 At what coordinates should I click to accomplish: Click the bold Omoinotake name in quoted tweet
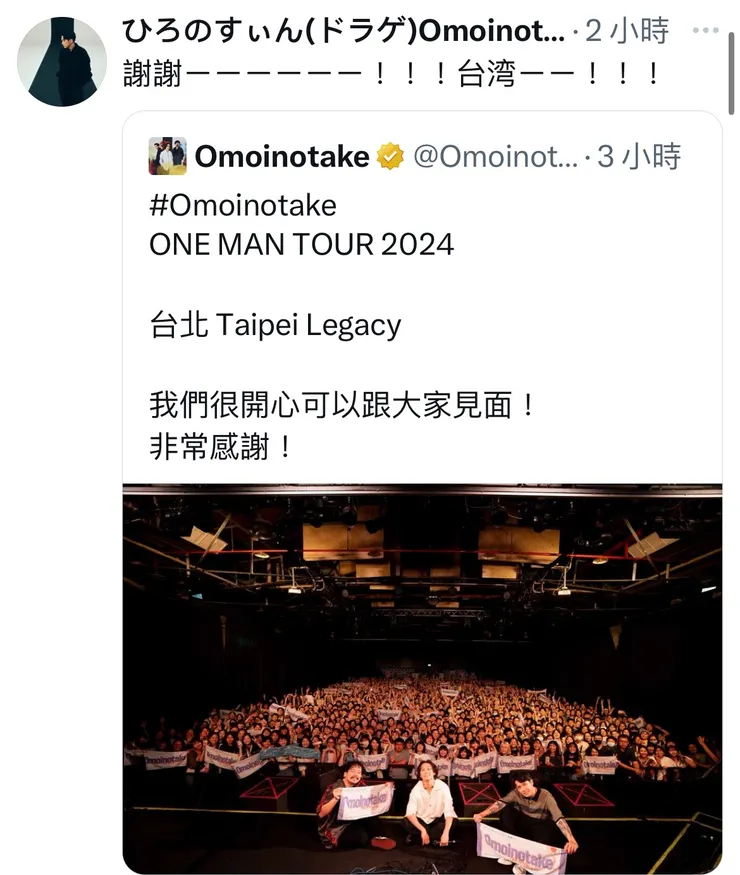[282, 156]
